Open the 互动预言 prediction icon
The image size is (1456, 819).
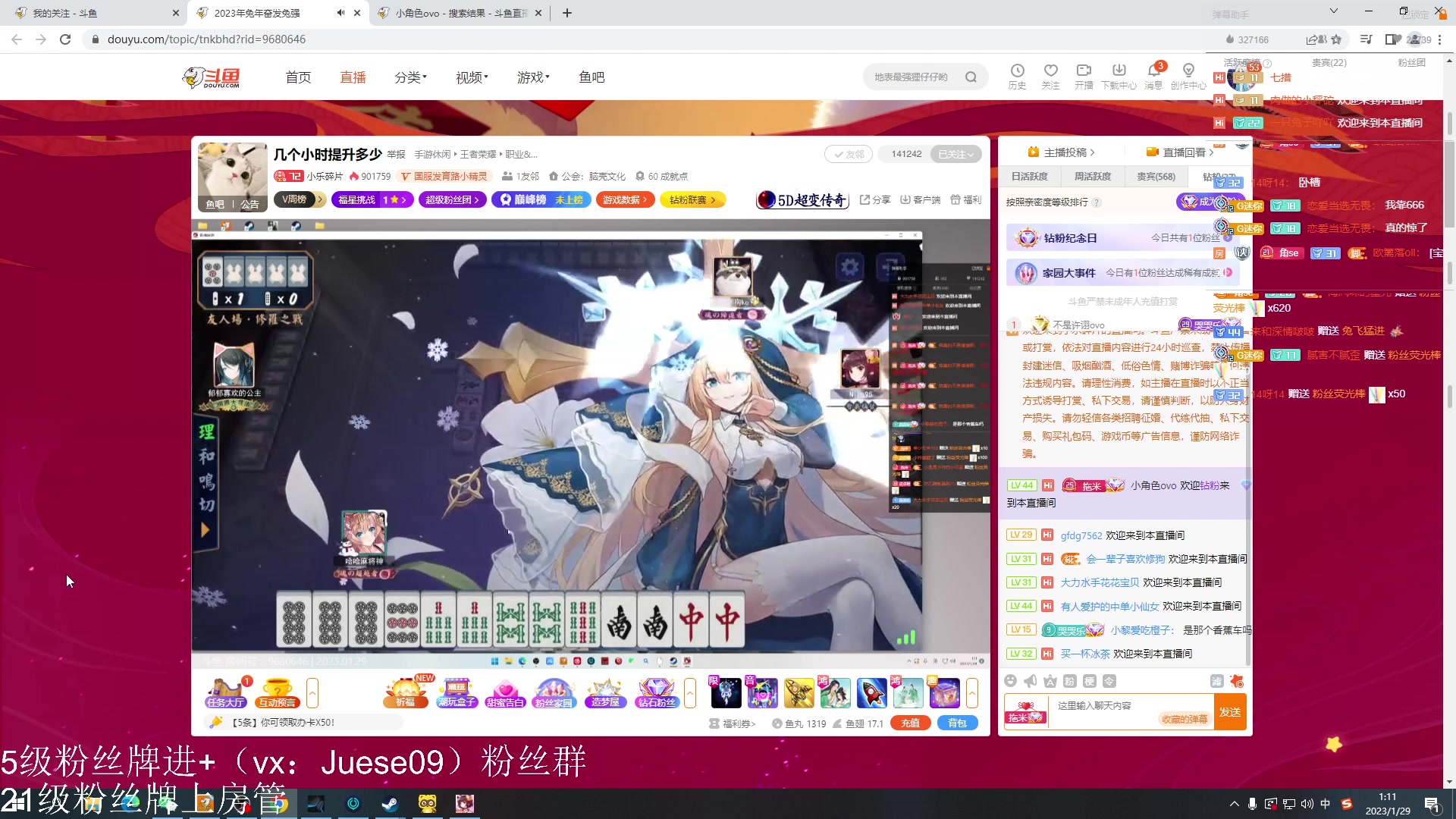point(277,693)
